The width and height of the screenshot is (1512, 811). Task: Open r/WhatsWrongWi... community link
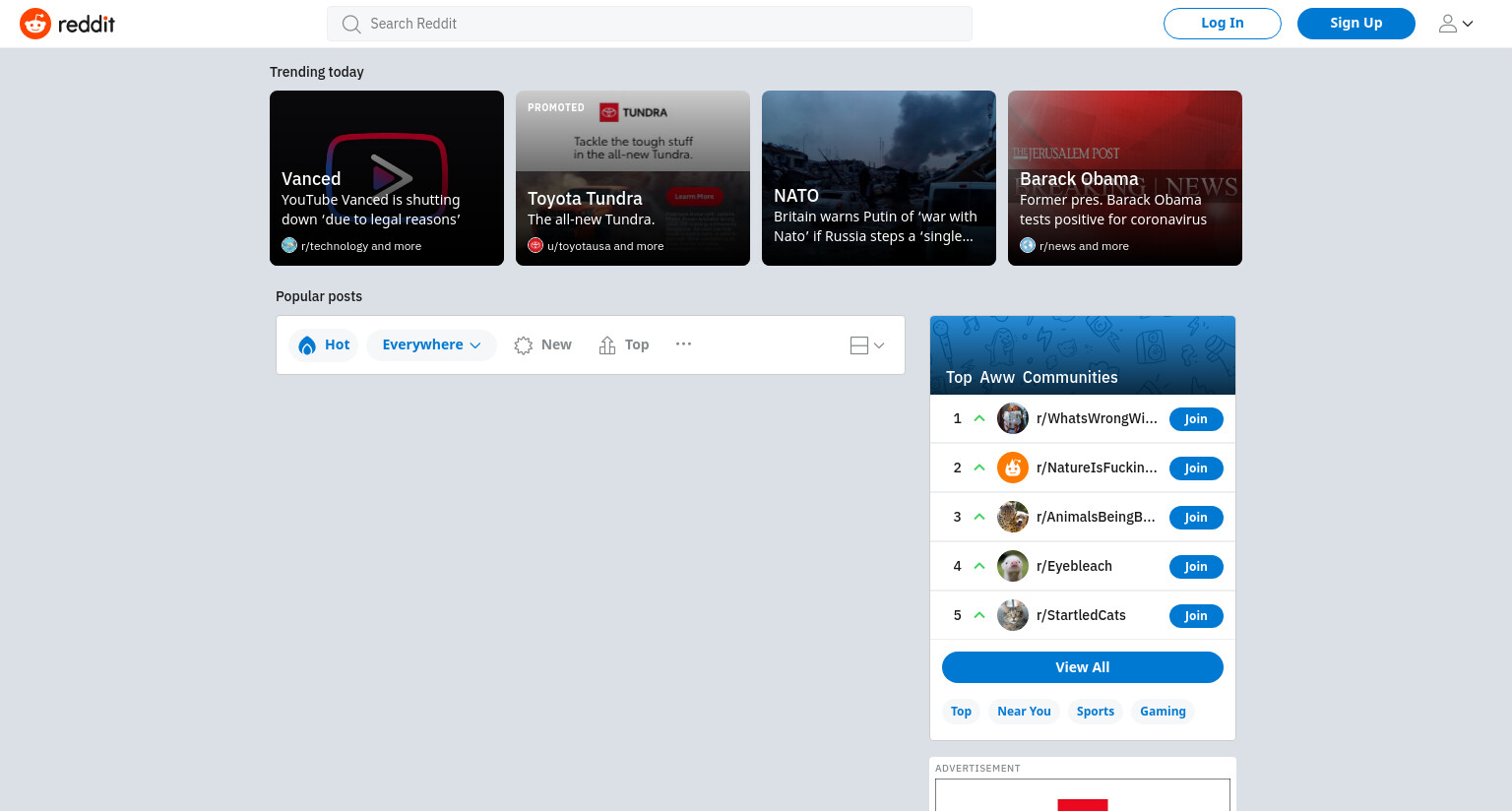[x=1097, y=418]
